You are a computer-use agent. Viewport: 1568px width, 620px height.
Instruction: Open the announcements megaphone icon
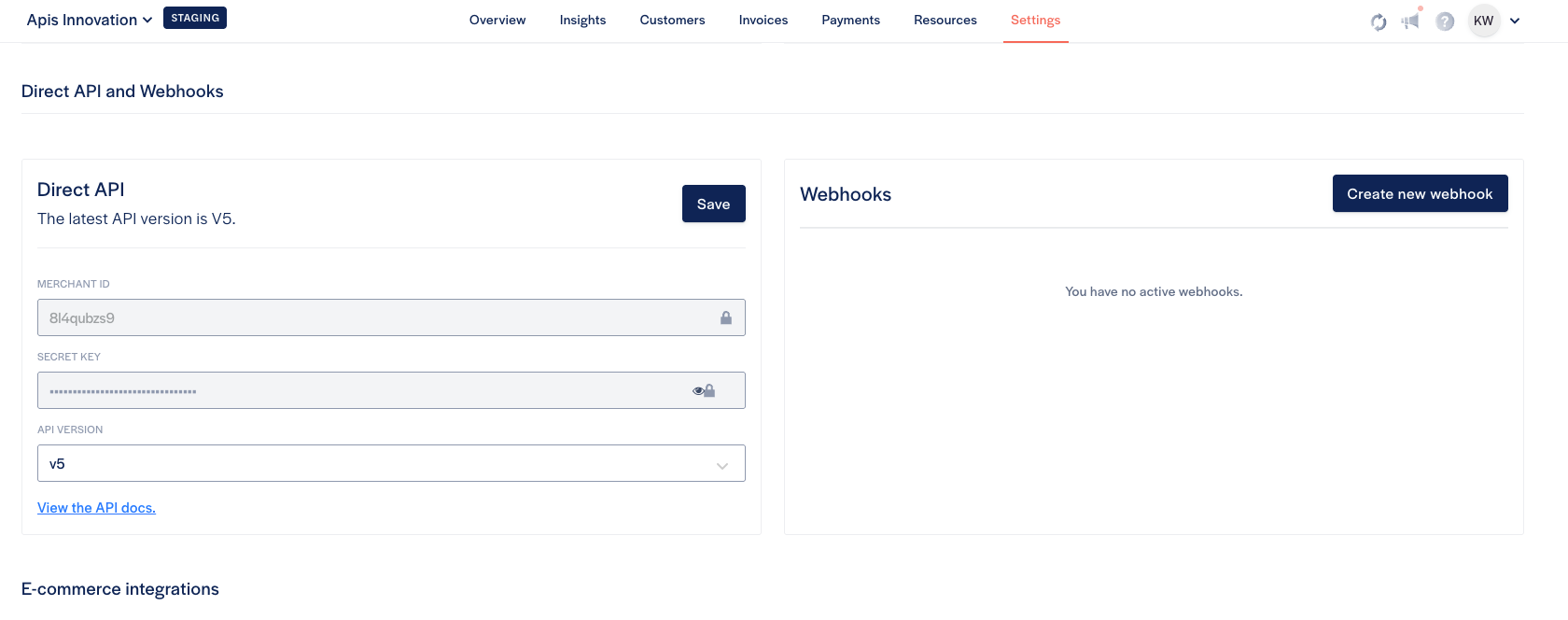[1410, 21]
